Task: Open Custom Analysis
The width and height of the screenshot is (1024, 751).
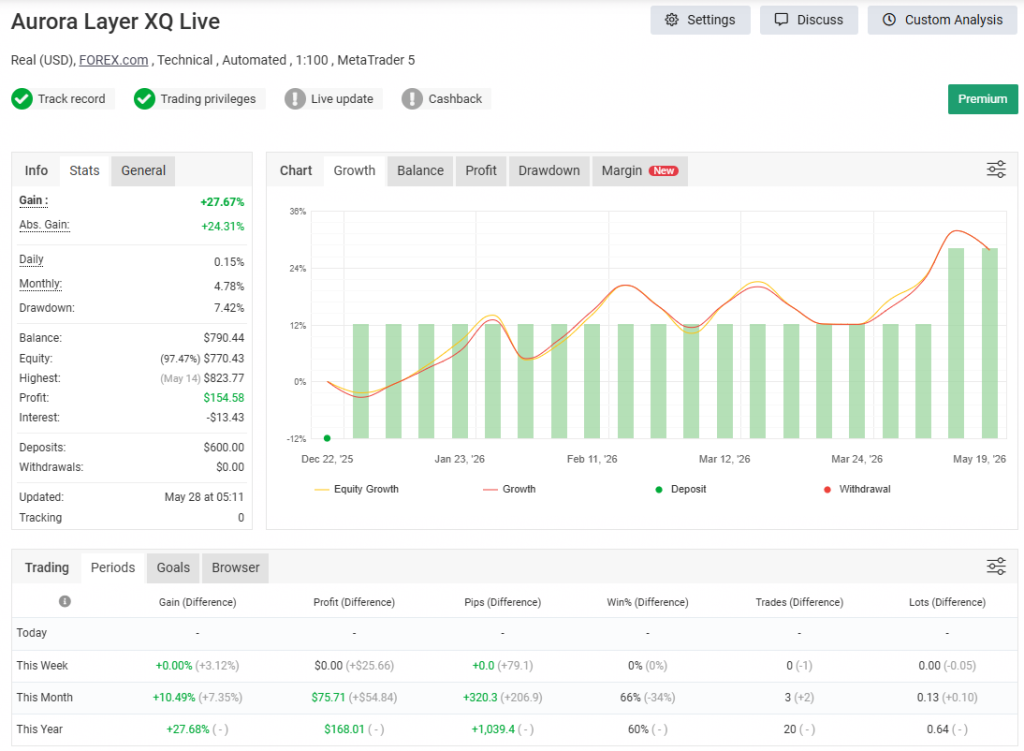Action: tap(942, 20)
